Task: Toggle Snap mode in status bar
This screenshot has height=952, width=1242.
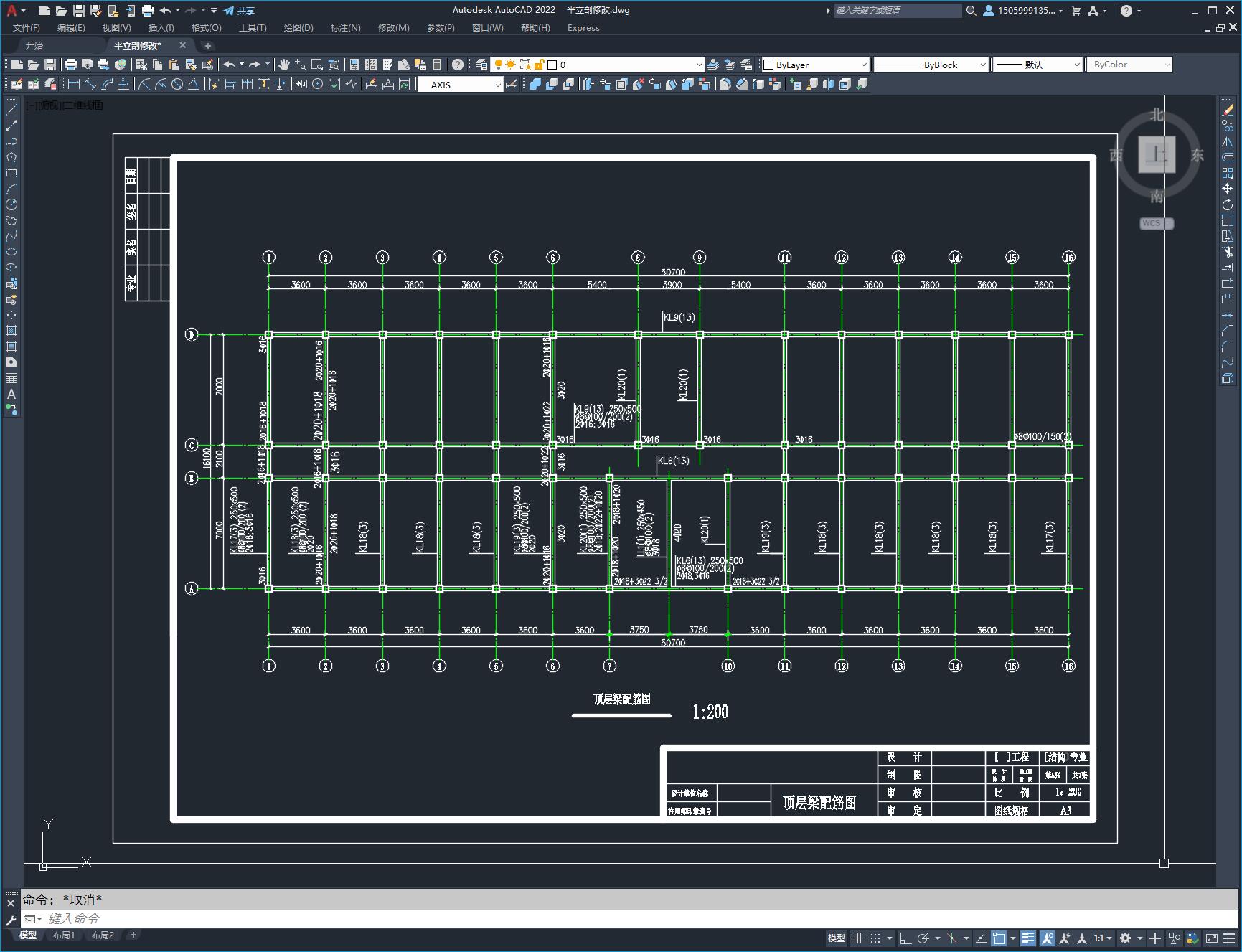Action: coord(875,938)
